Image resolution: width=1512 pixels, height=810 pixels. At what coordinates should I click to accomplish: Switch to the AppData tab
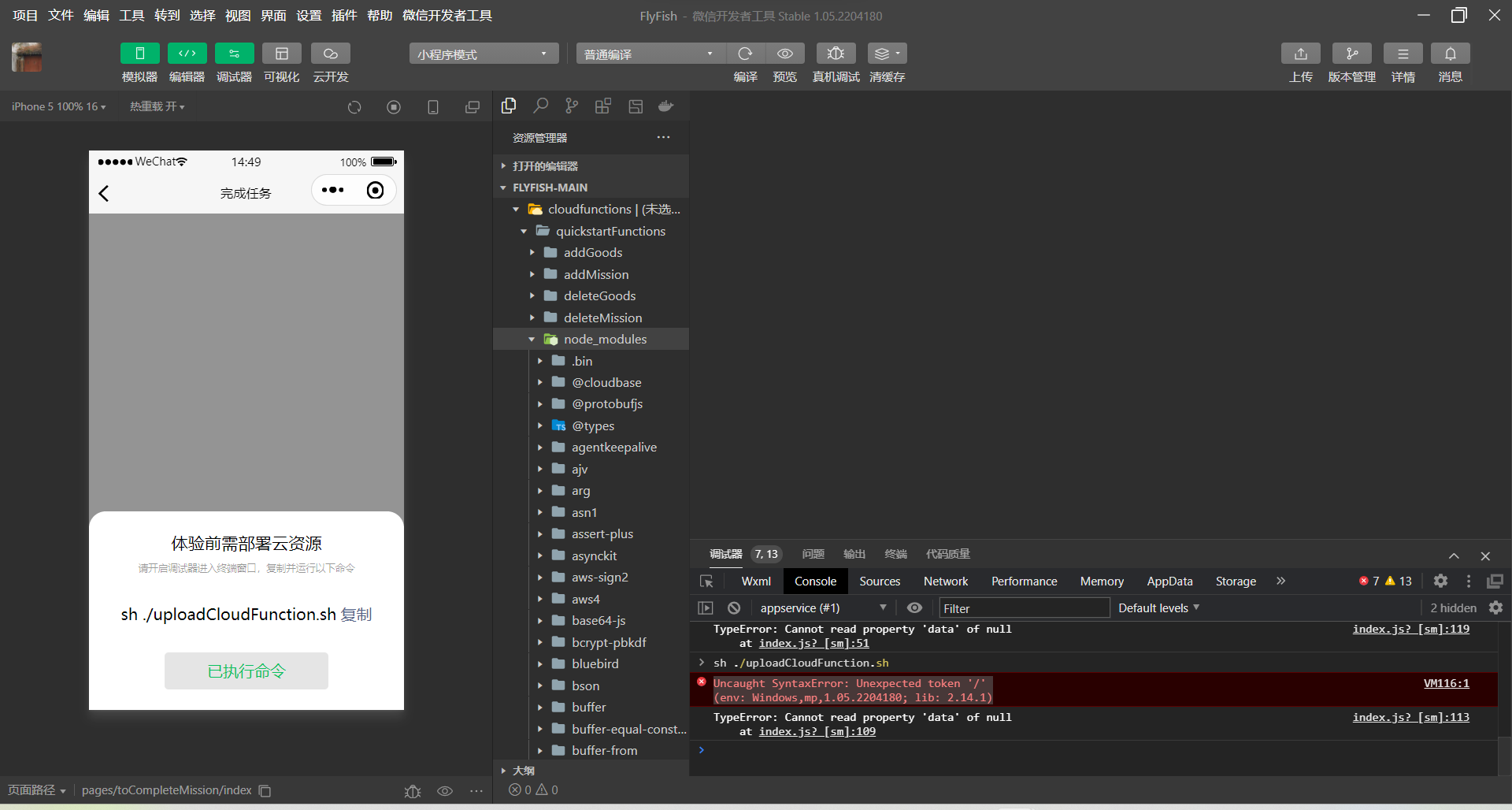(1169, 581)
